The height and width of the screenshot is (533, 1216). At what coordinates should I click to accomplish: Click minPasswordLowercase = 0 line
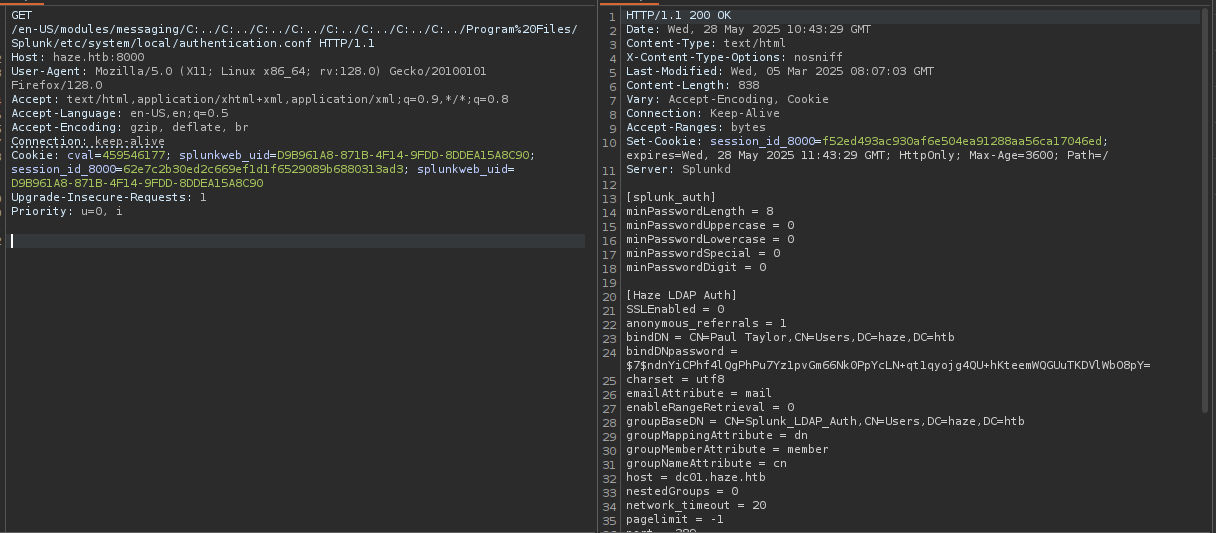pyautogui.click(x=710, y=240)
